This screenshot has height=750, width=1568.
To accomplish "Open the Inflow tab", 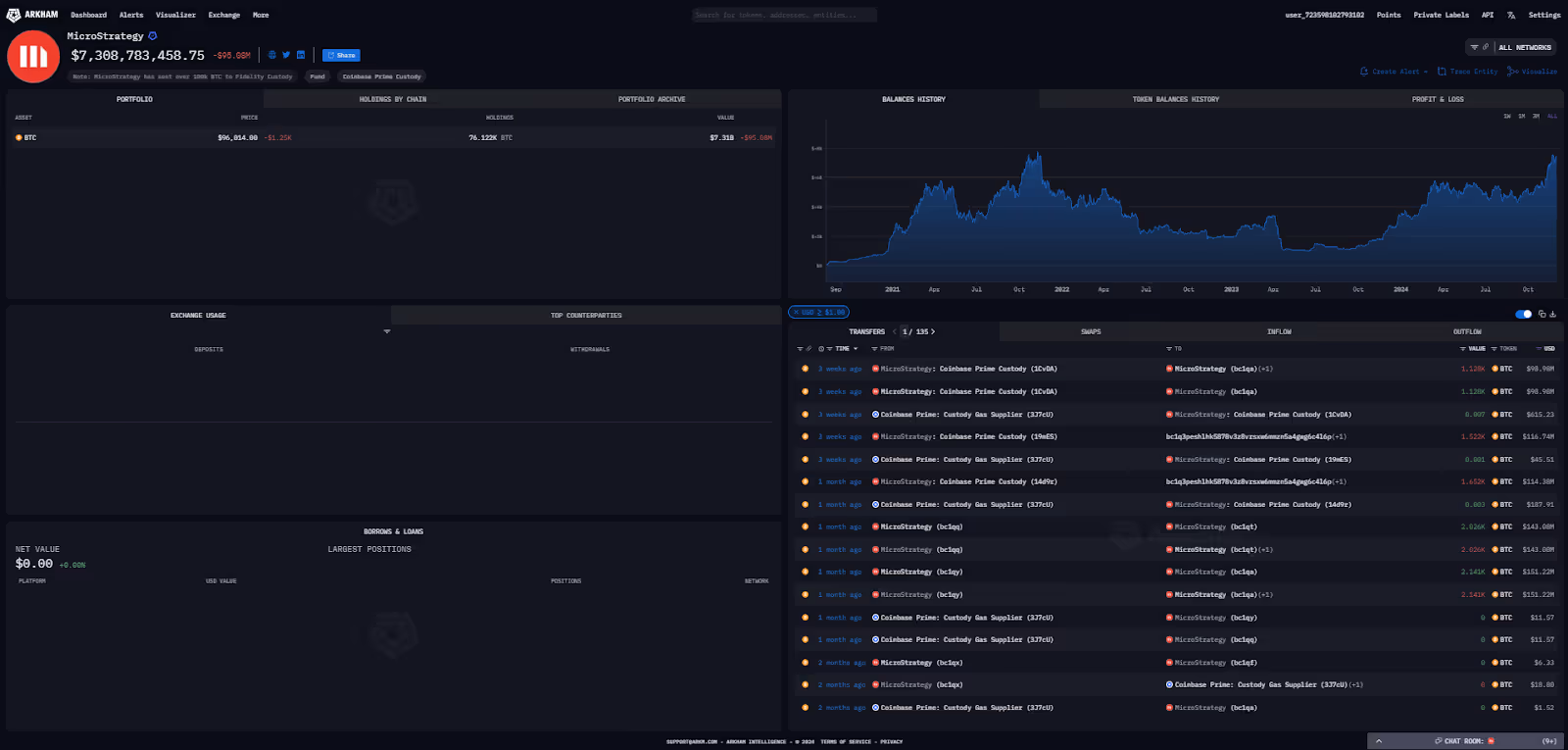I will [1279, 331].
